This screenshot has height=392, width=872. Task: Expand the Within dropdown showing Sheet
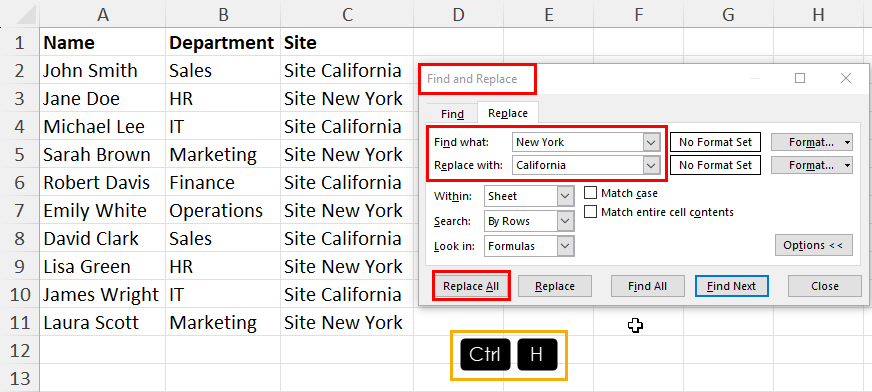coord(566,196)
